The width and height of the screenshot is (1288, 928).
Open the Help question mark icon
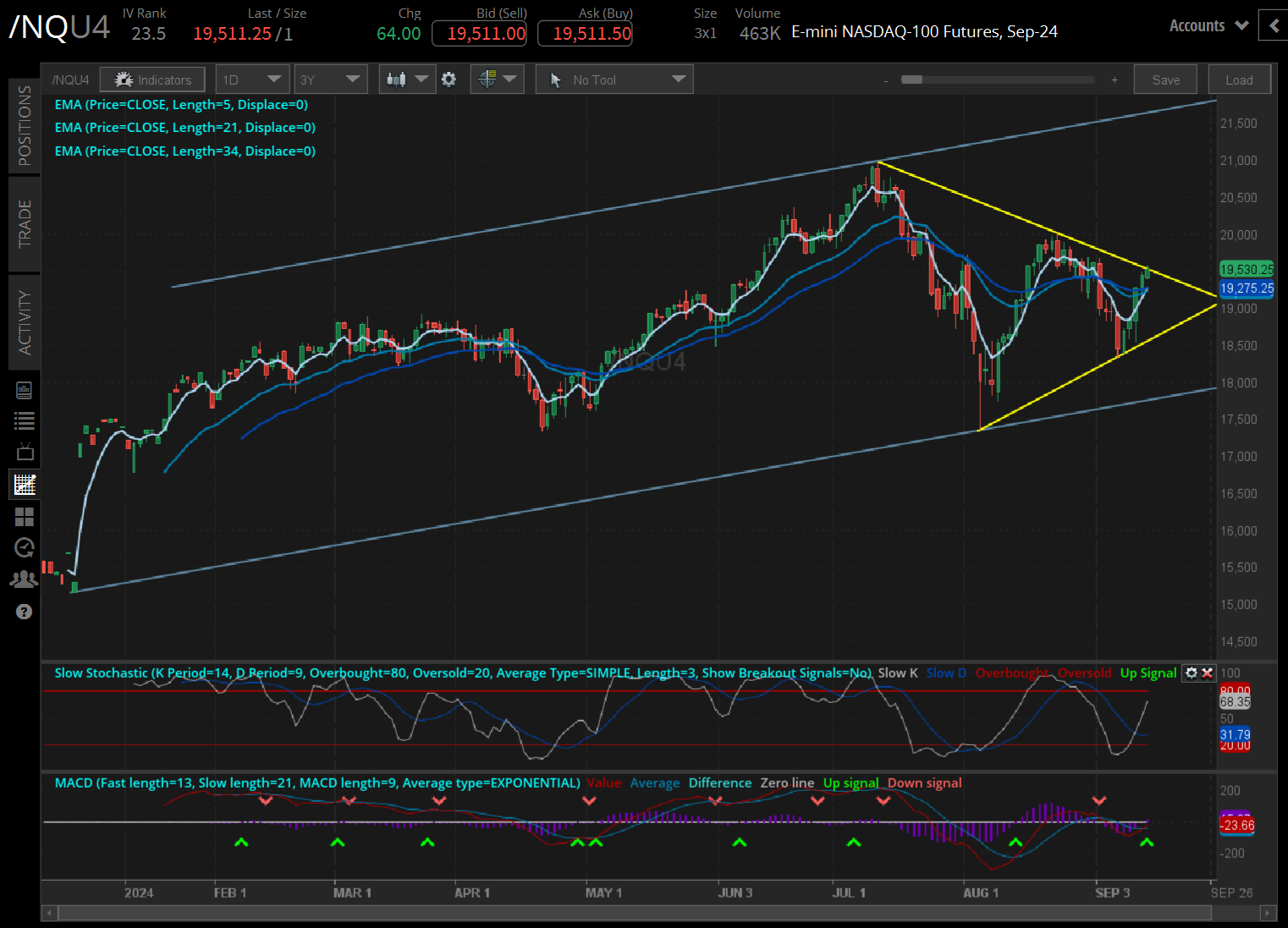pyautogui.click(x=24, y=612)
